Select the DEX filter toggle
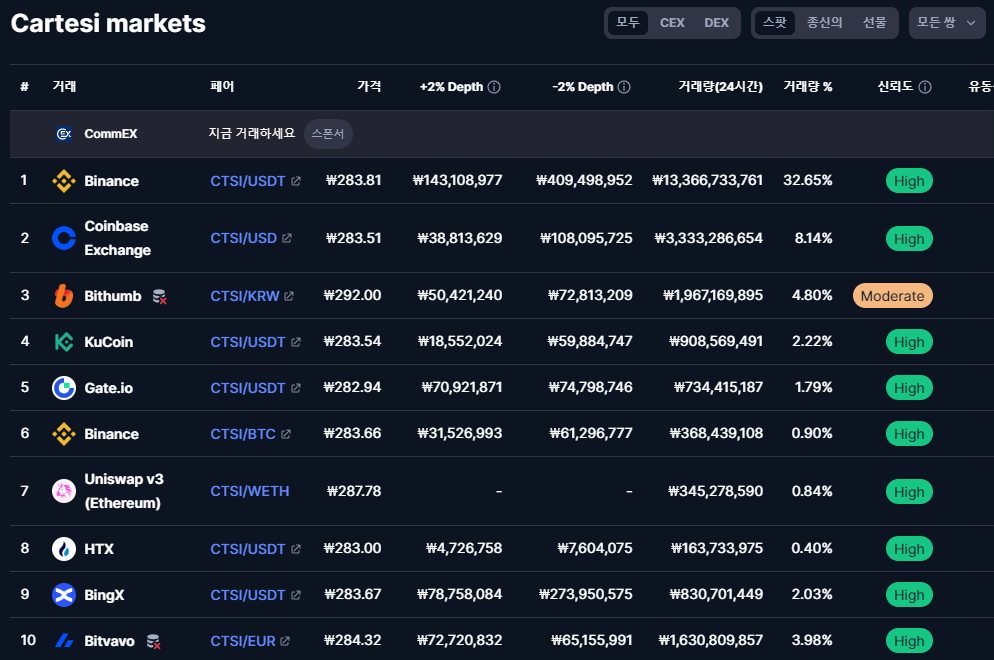This screenshot has width=994, height=660. point(716,23)
